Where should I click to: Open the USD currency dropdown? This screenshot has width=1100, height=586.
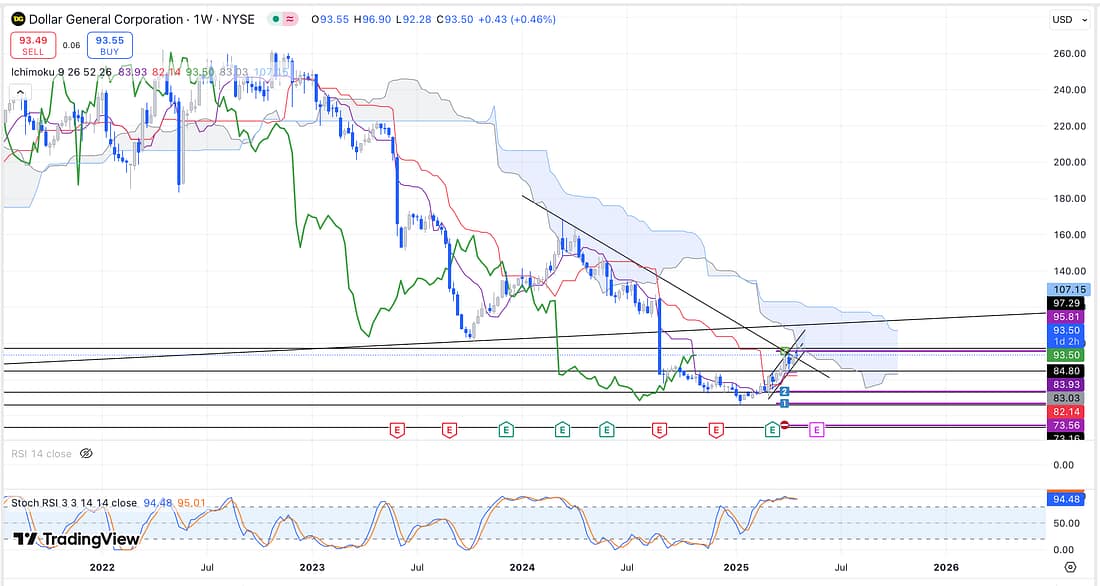pyautogui.click(x=1068, y=20)
